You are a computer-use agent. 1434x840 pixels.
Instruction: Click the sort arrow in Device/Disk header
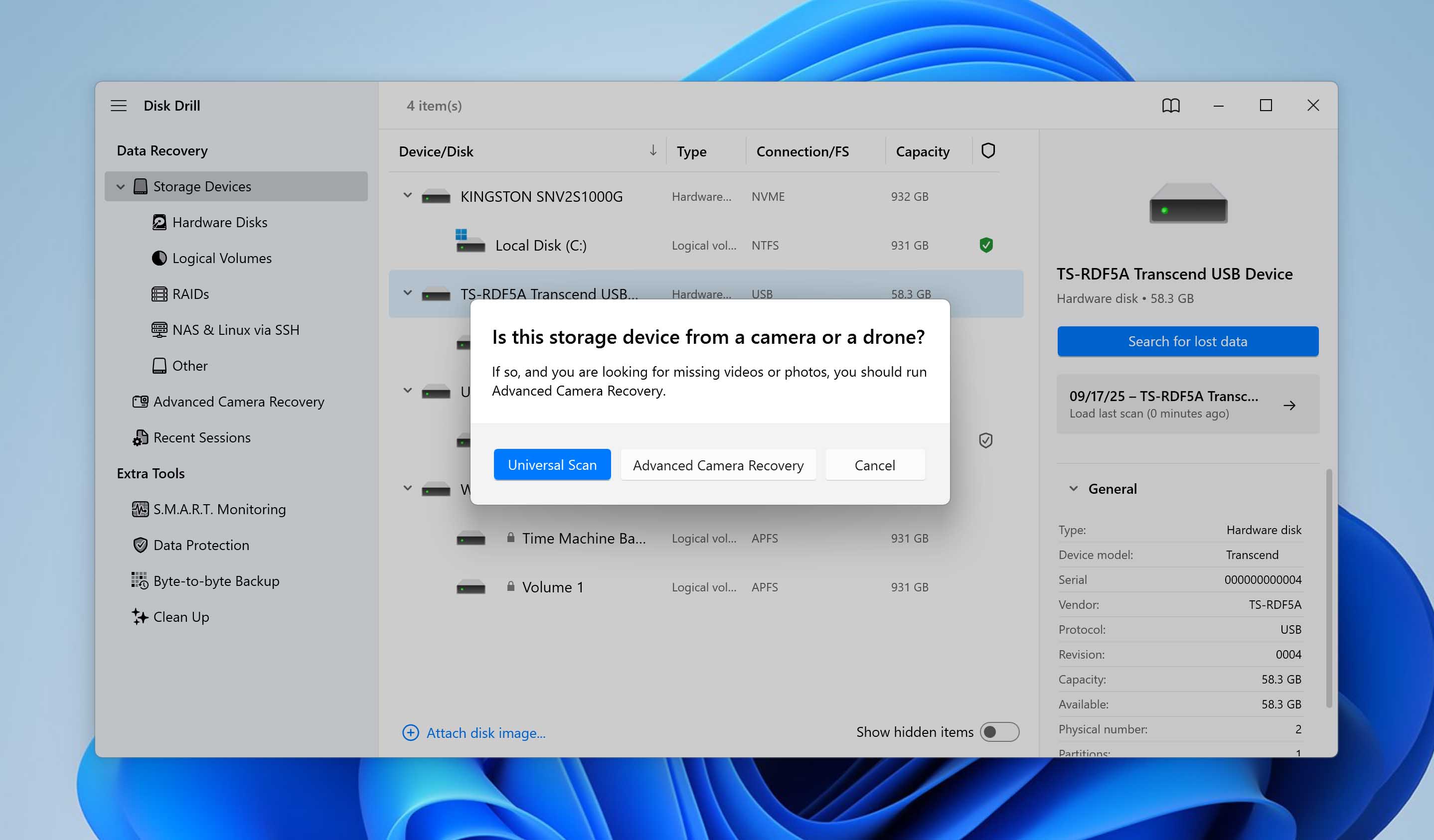[x=652, y=150]
